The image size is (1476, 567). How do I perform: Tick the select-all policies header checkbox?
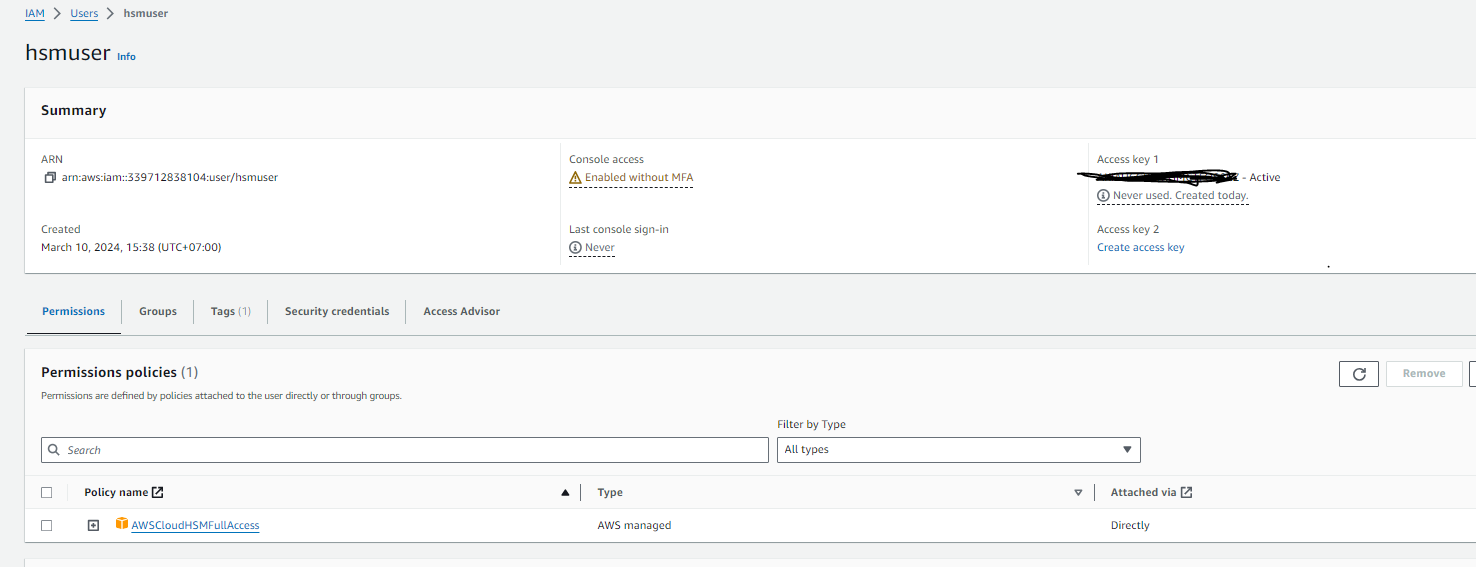click(47, 492)
